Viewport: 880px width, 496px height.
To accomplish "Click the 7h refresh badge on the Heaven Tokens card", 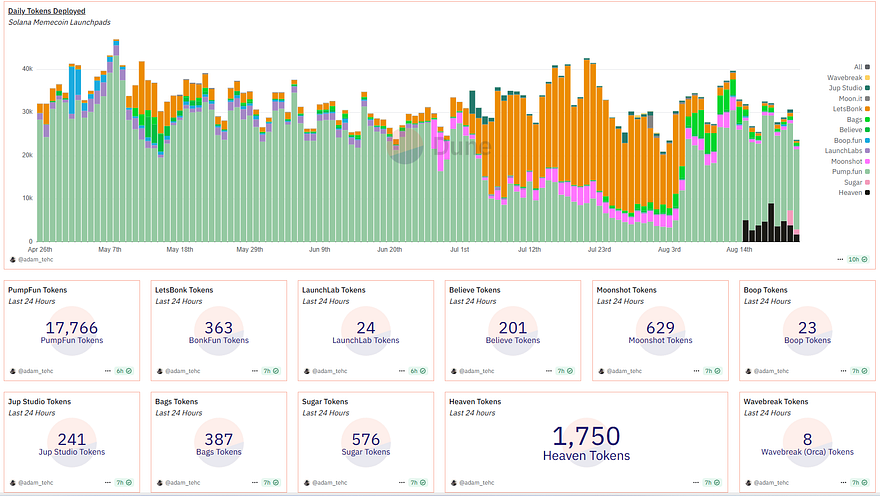I will 713,483.
